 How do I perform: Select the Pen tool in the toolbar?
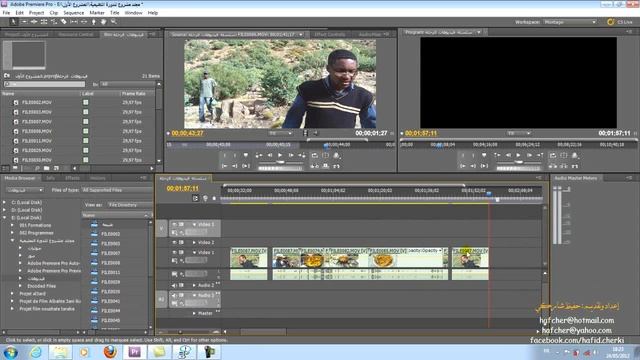[x=94, y=22]
